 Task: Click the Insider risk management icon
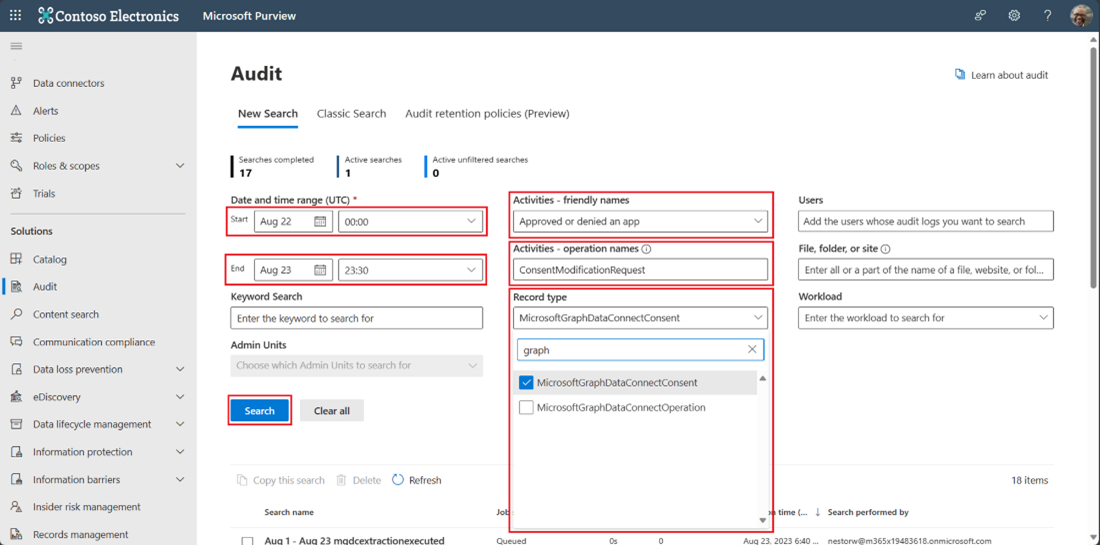[17, 507]
